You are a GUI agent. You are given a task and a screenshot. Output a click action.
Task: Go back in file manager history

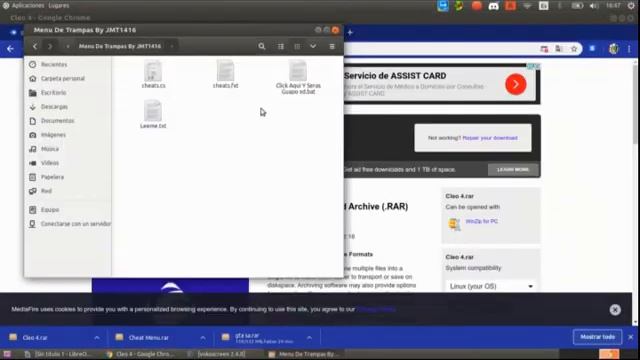[x=35, y=47]
